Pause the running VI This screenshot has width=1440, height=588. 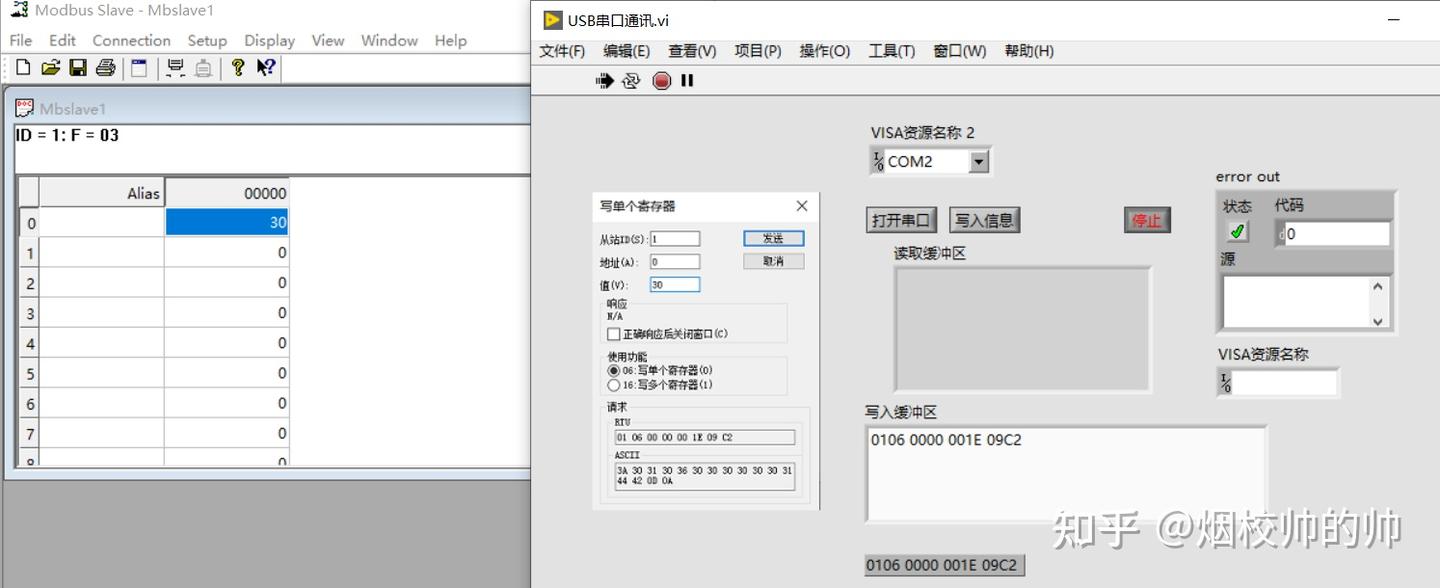point(686,81)
